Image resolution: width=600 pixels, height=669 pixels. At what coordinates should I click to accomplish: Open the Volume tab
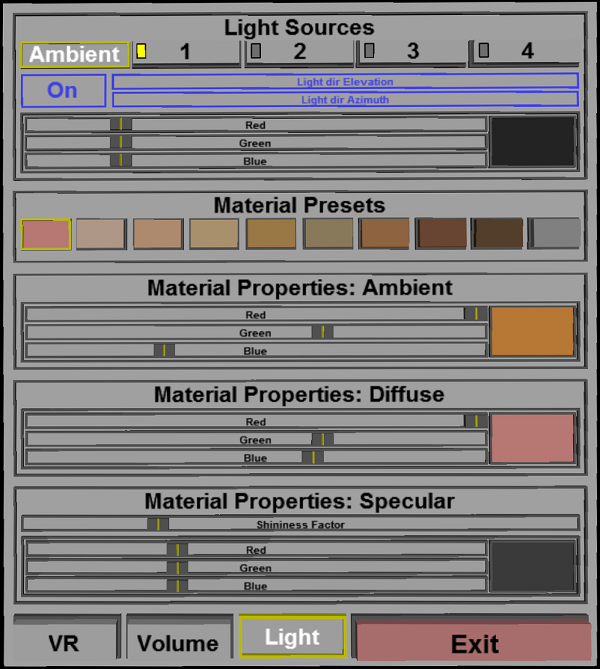pos(178,642)
